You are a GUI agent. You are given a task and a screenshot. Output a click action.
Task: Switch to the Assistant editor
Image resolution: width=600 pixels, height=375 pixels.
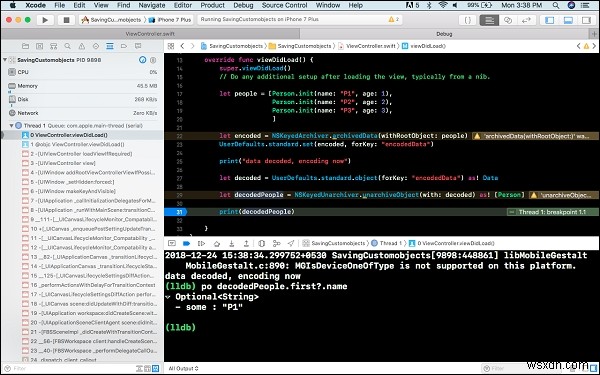point(508,20)
